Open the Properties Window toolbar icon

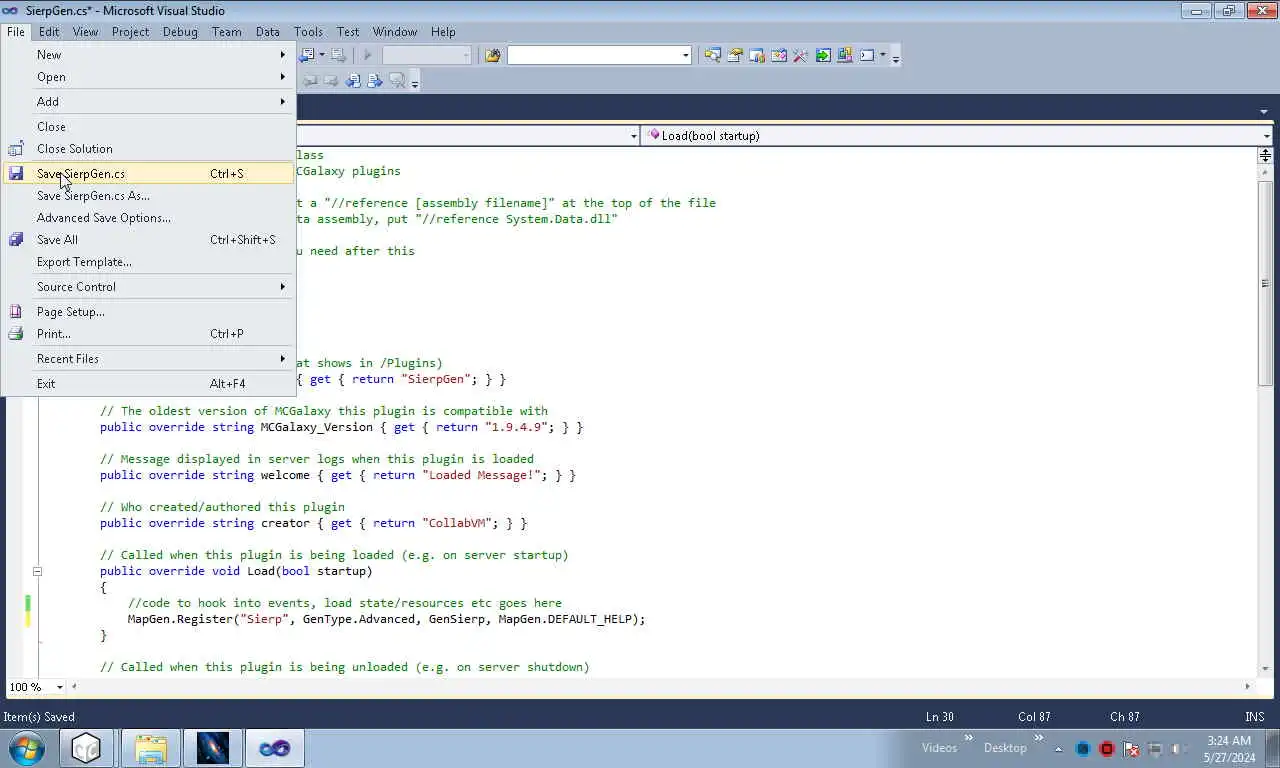click(x=735, y=55)
